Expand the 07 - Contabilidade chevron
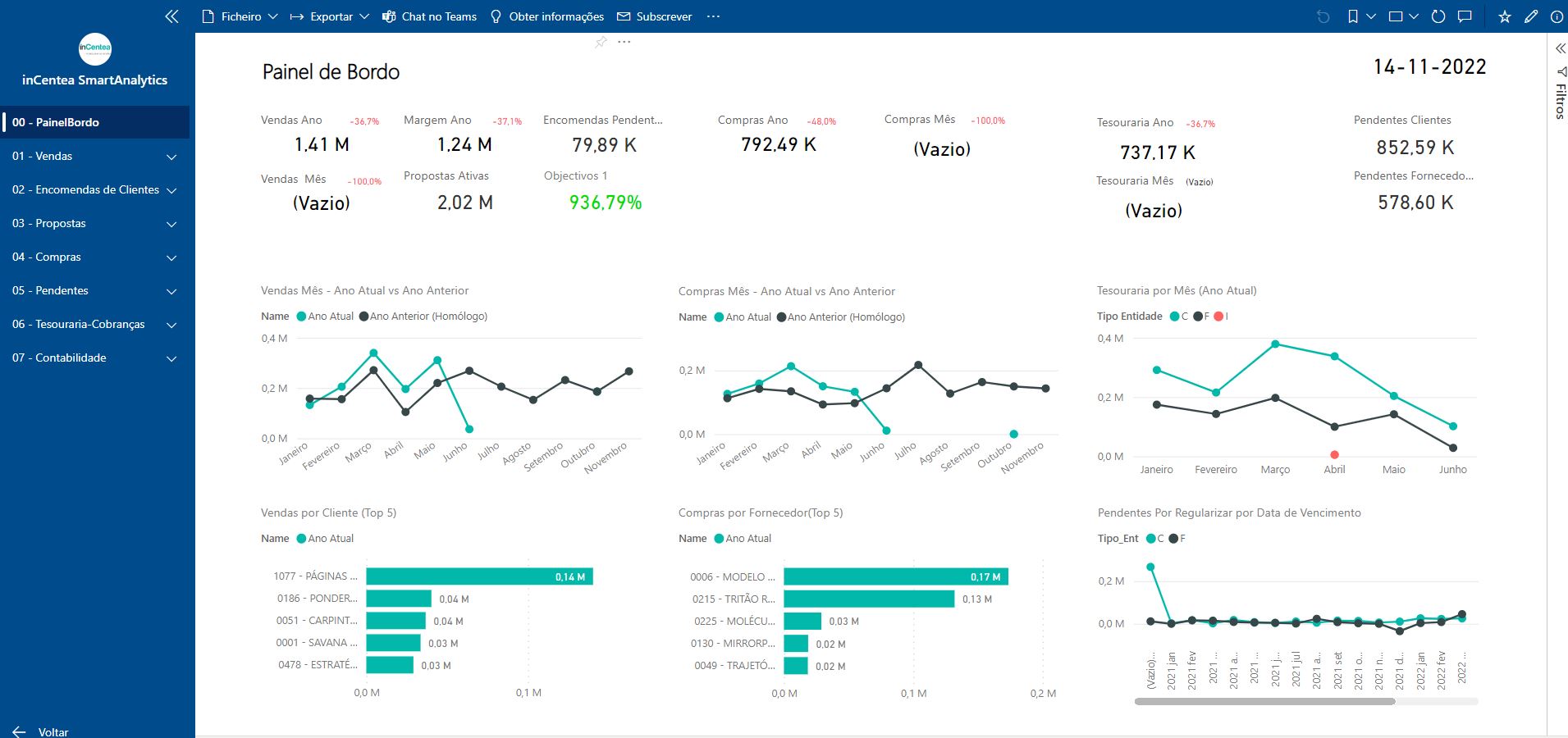The width and height of the screenshot is (1568, 738). (171, 358)
